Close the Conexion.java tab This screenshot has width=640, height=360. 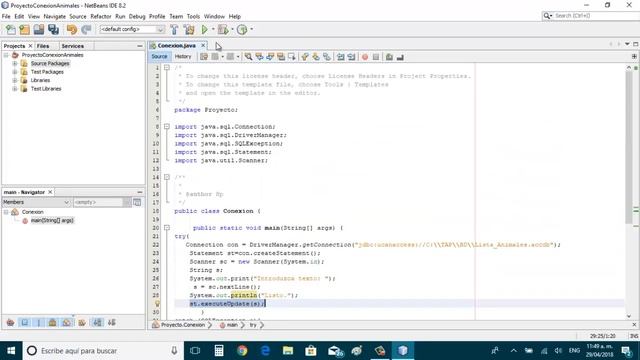coord(203,45)
